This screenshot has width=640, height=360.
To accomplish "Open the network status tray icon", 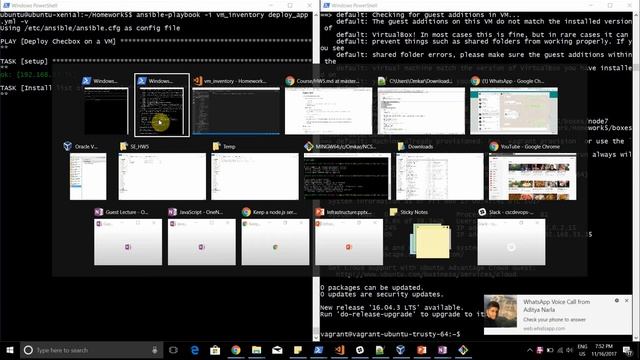I will [560, 350].
